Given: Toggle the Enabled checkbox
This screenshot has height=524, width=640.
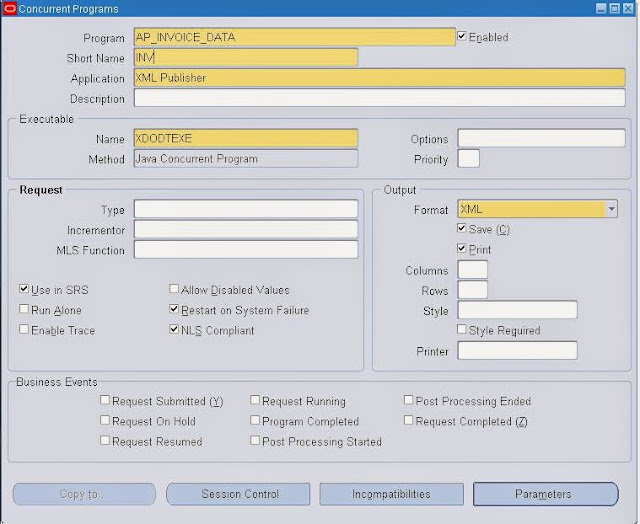Looking at the screenshot, I should tap(462, 36).
